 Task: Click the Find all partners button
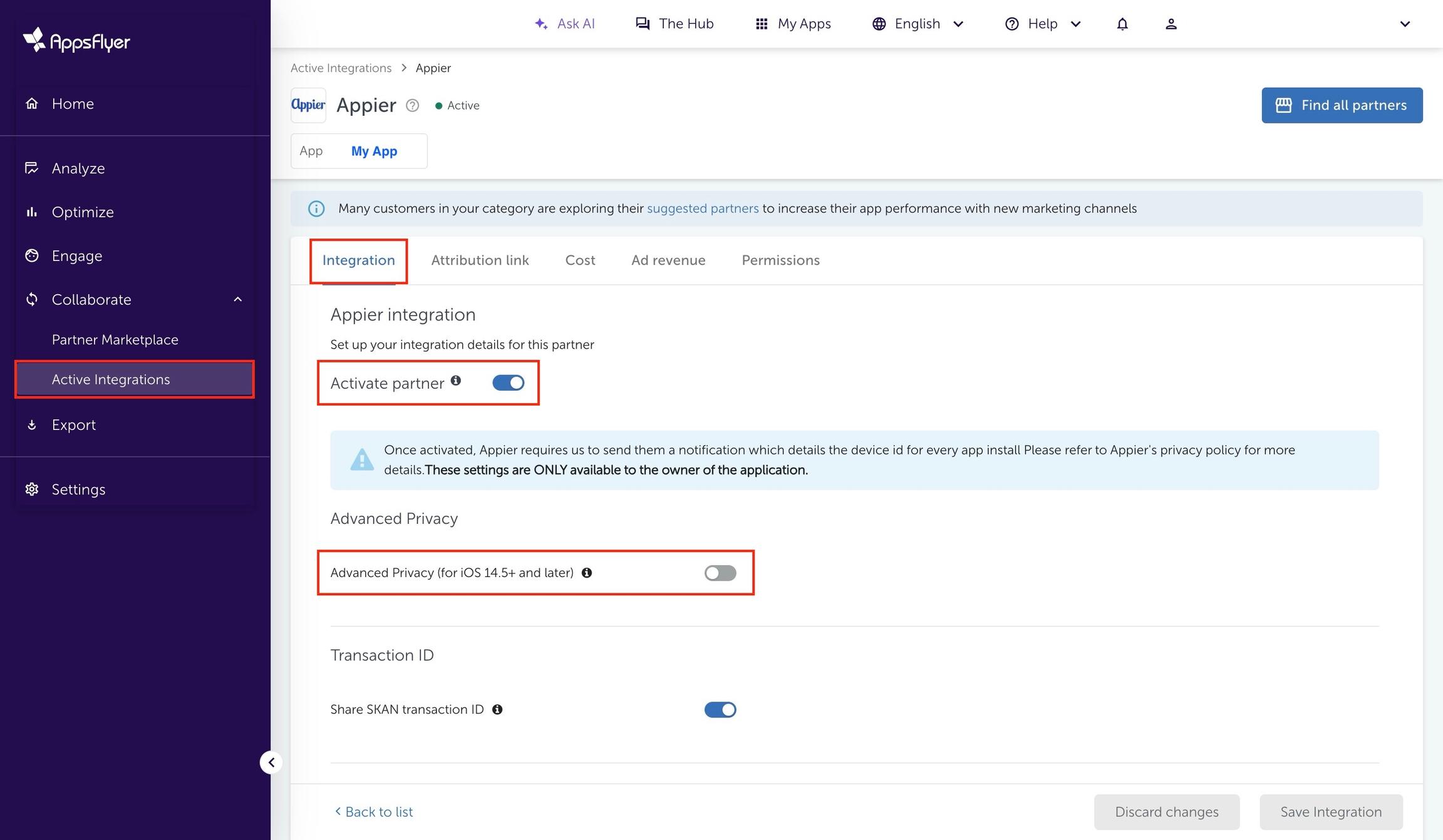[1342, 105]
